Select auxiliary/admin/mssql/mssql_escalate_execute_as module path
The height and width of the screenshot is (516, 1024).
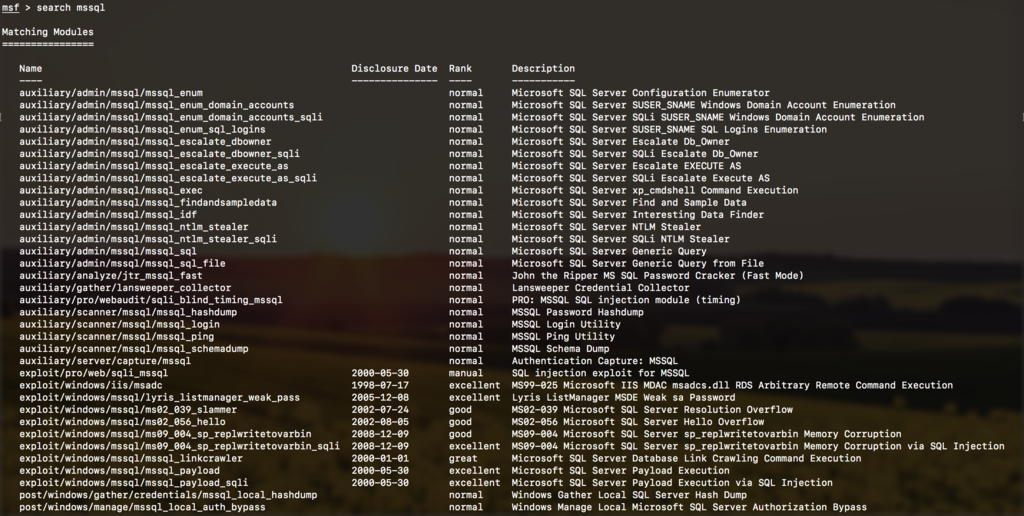[153, 166]
